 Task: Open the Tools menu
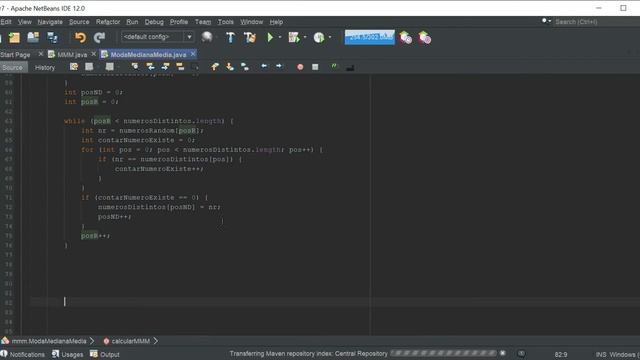coord(226,22)
